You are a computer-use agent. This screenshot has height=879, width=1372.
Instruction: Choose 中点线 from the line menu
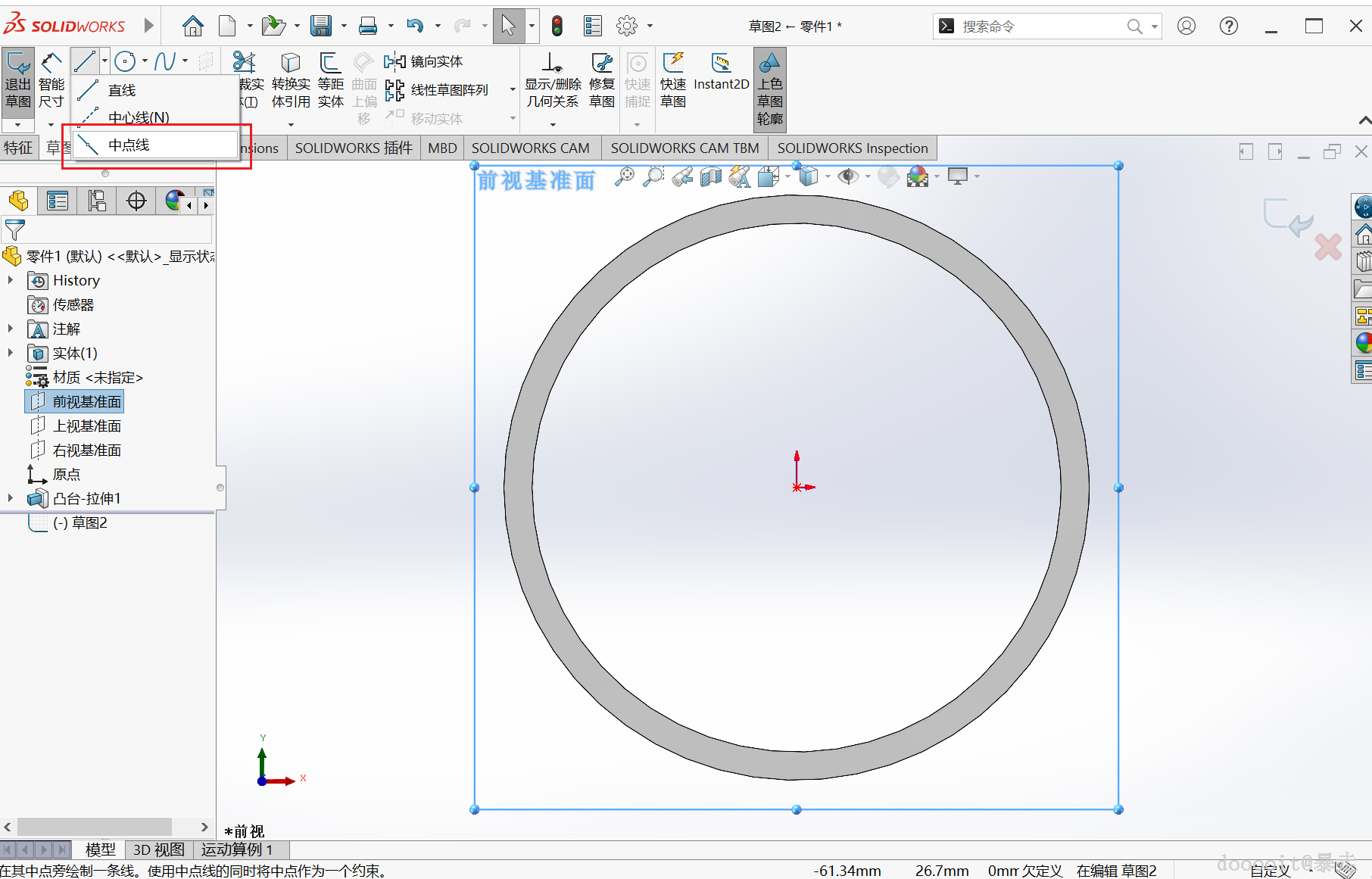click(x=129, y=145)
